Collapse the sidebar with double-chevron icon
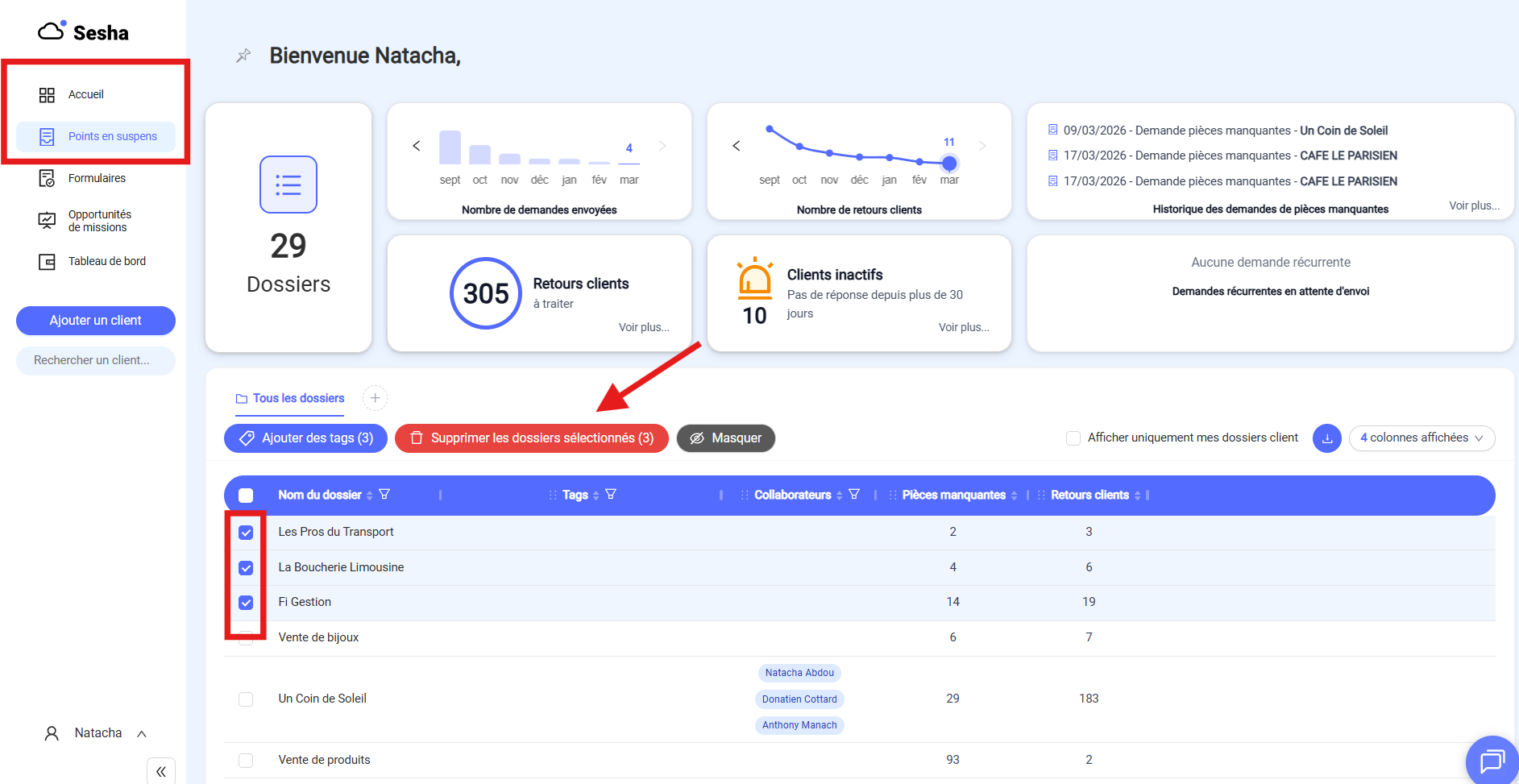1519x784 pixels. coord(161,771)
